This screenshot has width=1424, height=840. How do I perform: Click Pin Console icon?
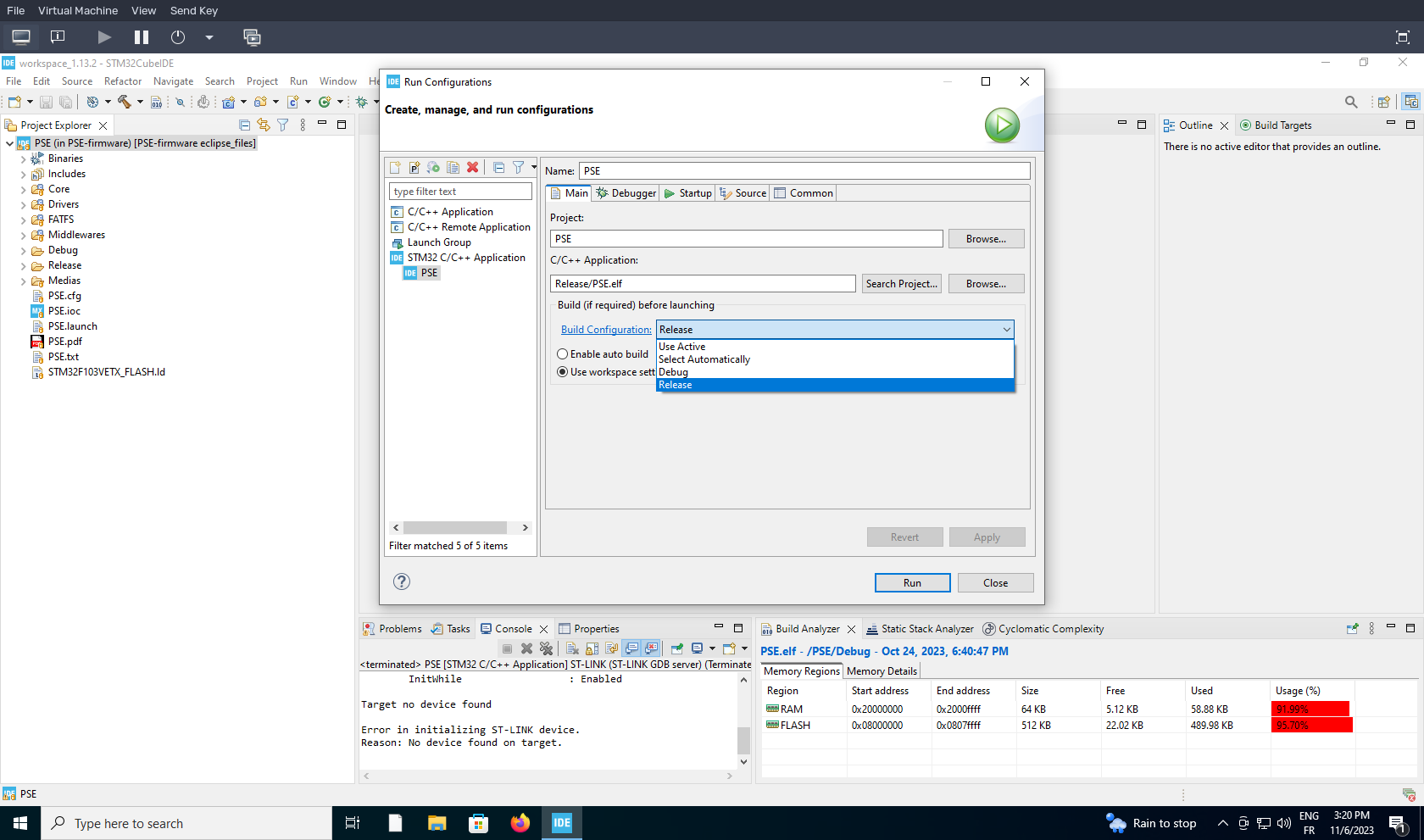[676, 648]
